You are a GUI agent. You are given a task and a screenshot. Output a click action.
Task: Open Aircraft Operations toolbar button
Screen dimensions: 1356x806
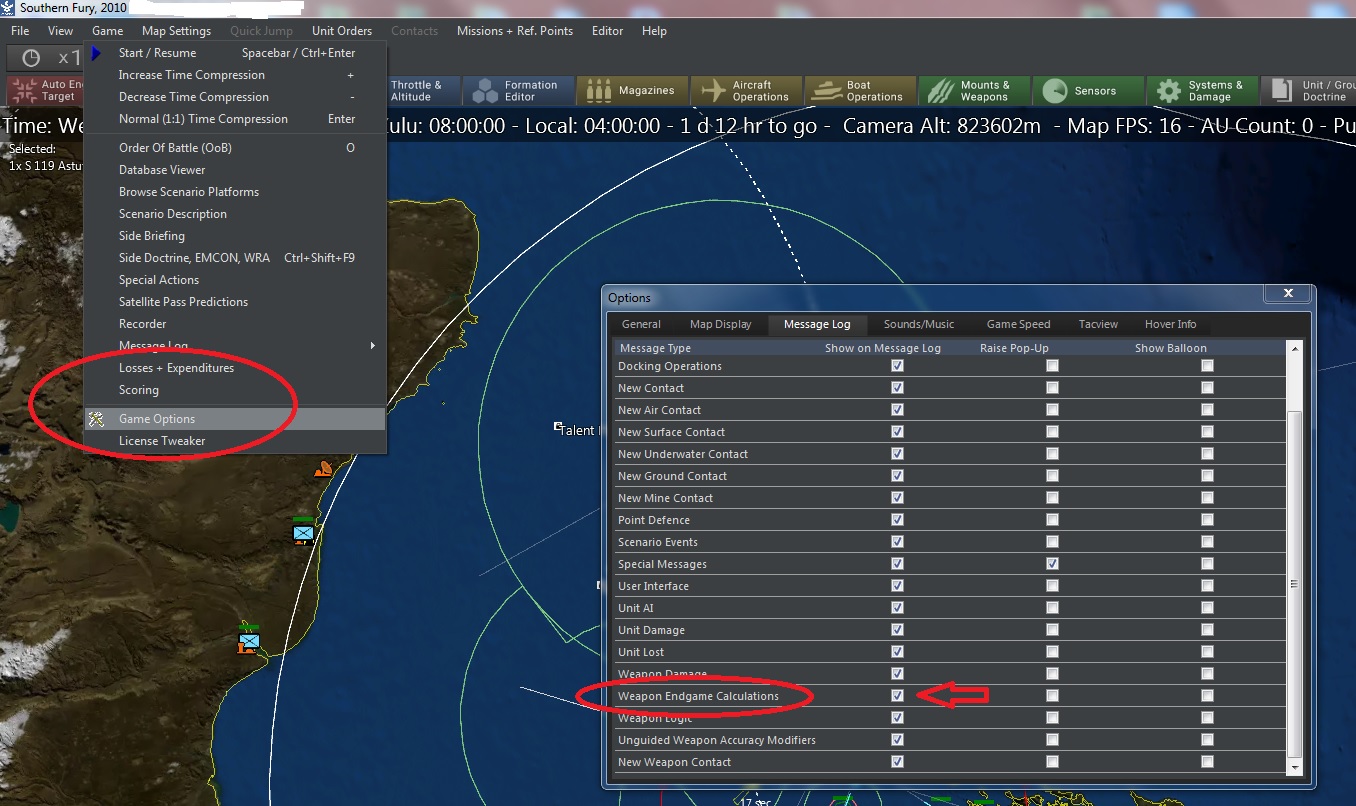tap(747, 91)
